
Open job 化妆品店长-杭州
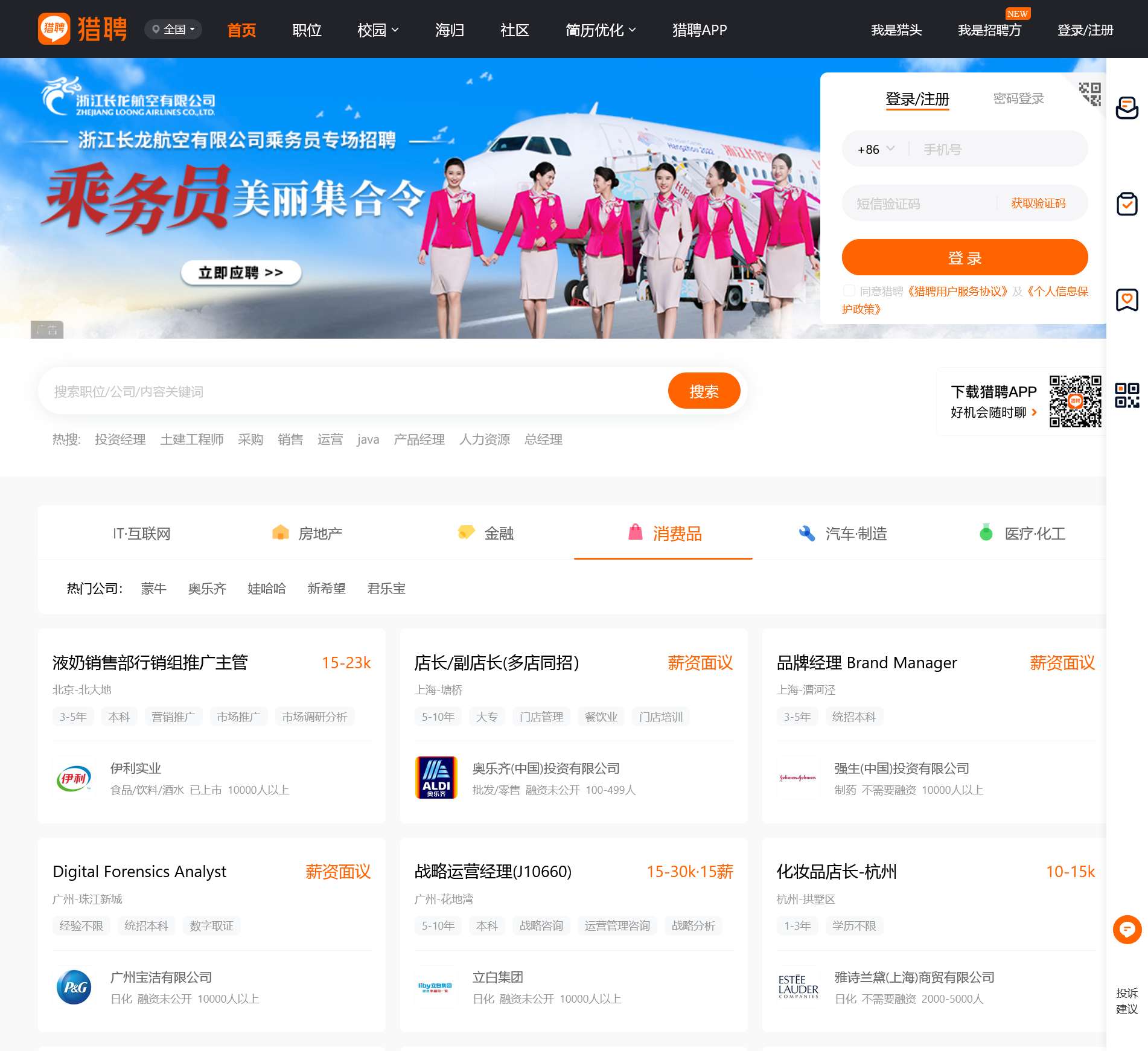[x=837, y=871]
